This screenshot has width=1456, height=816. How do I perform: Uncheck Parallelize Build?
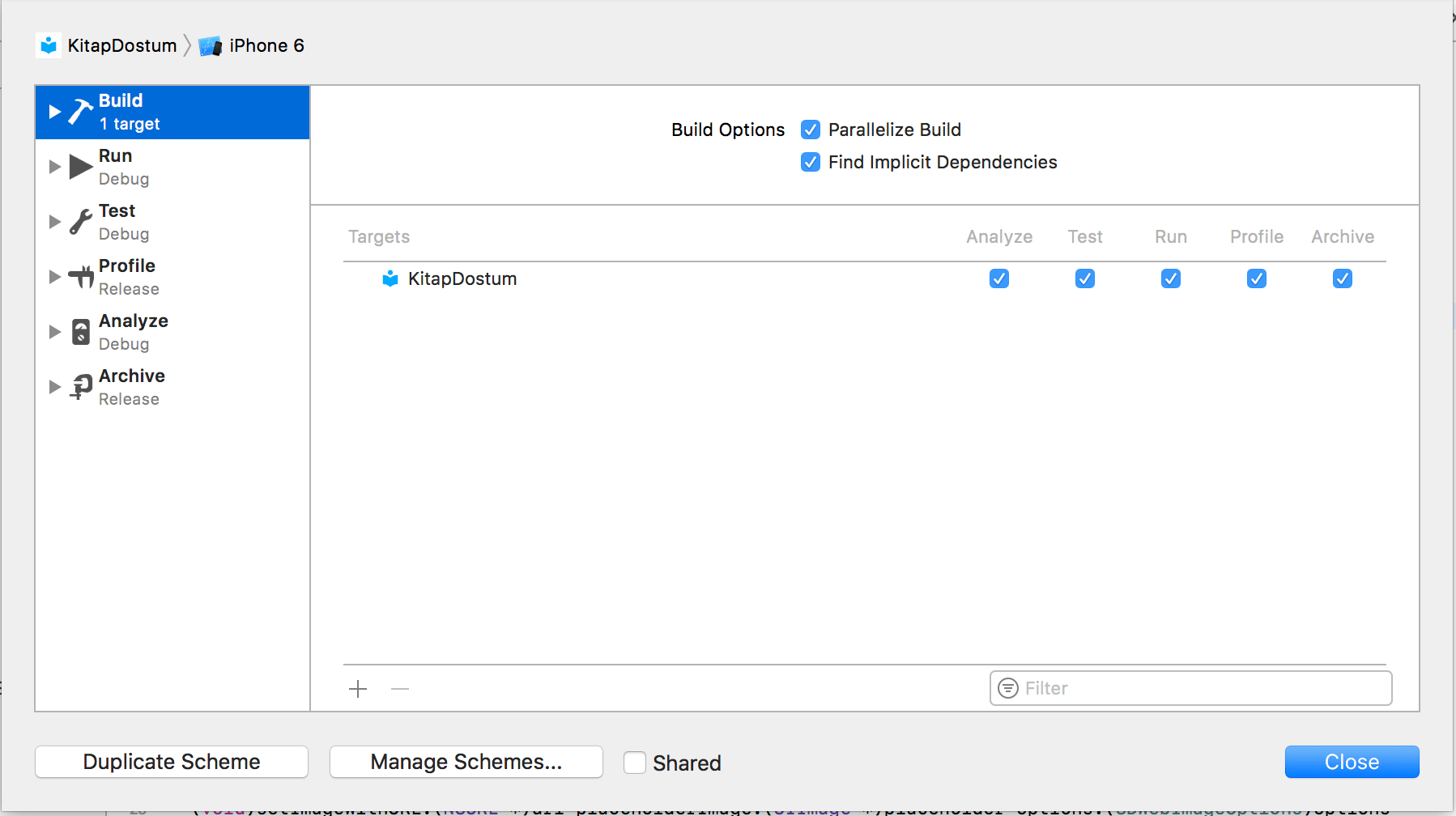point(811,130)
